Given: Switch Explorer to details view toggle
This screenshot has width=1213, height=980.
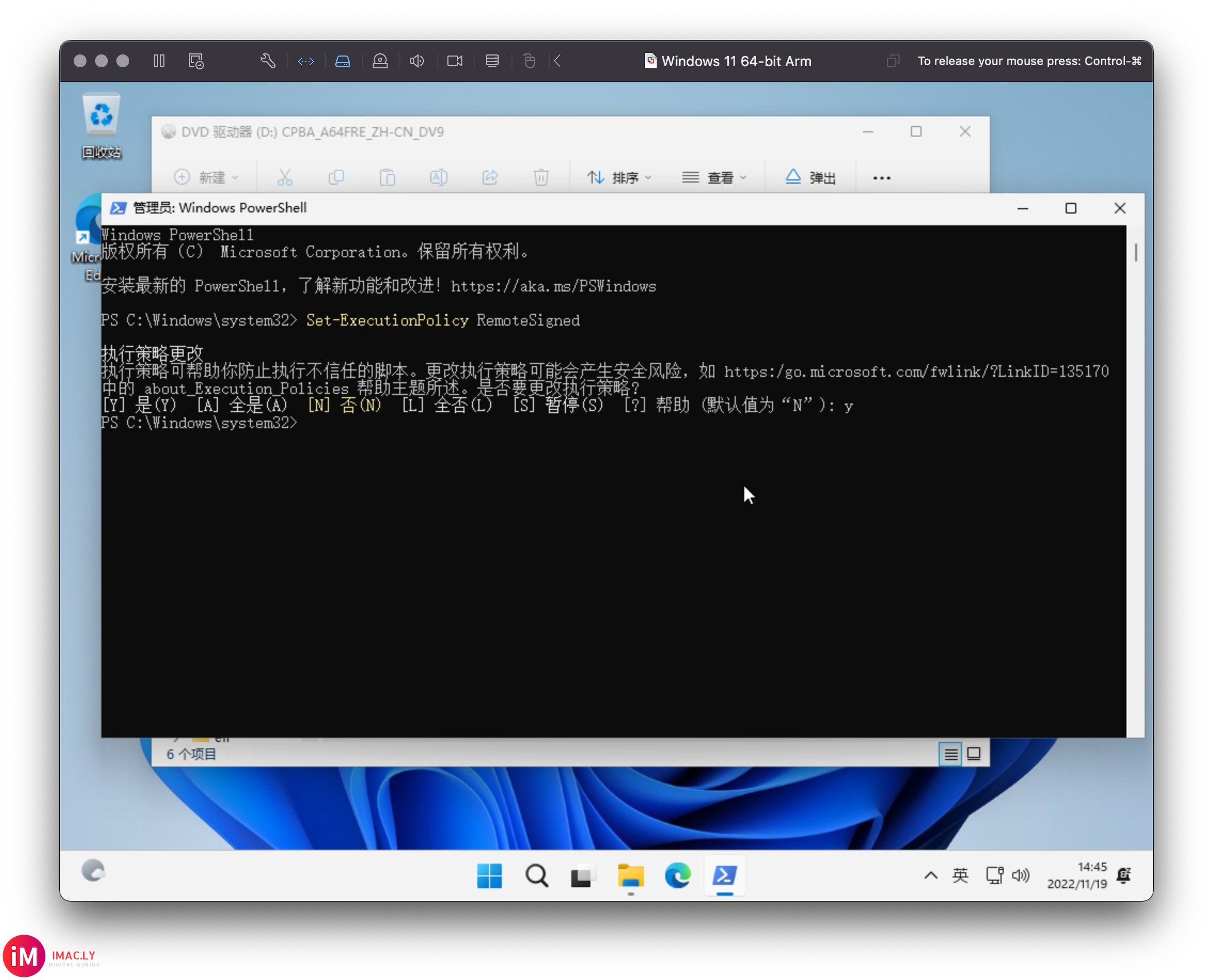Looking at the screenshot, I should point(951,754).
